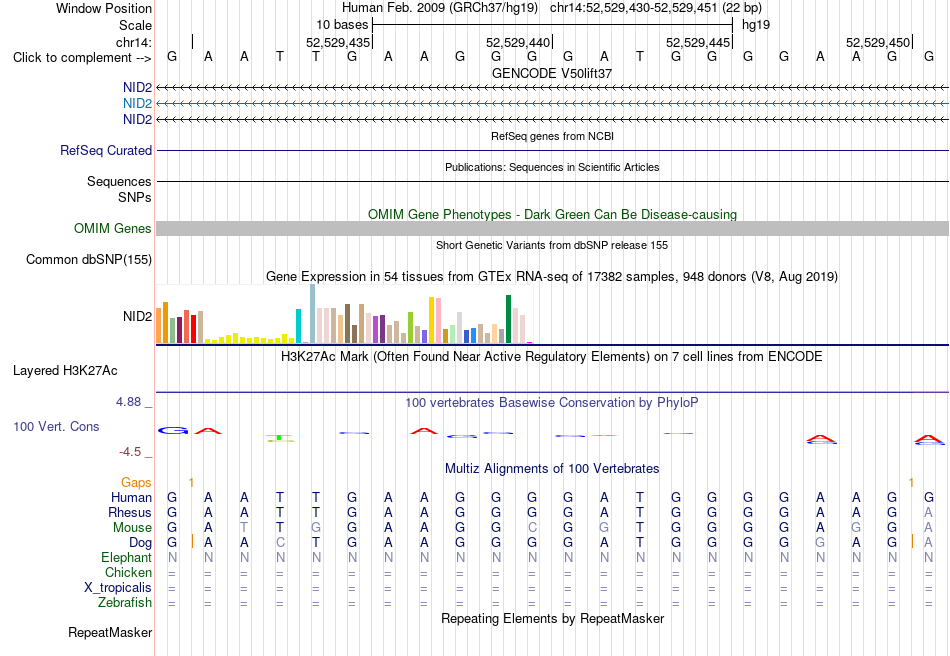Click the Scale track label
Image resolution: width=950 pixels, height=656 pixels.
click(x=135, y=25)
